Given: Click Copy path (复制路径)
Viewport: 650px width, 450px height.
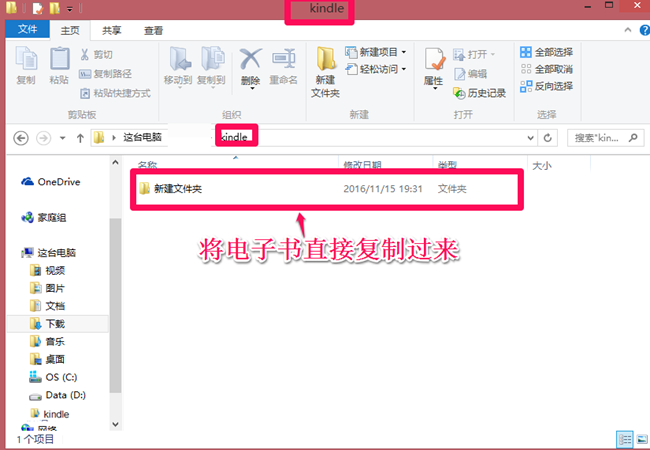Looking at the screenshot, I should coord(106,74).
